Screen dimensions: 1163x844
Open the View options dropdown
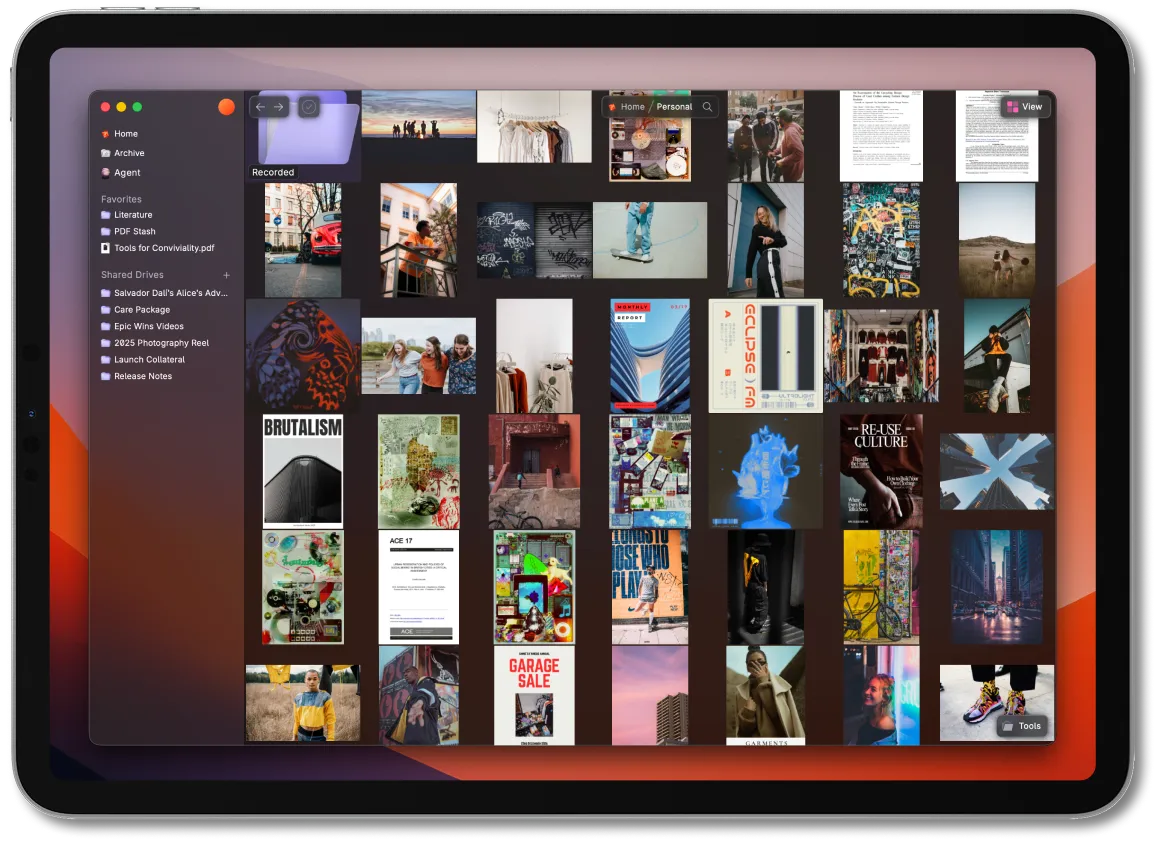coord(1025,107)
